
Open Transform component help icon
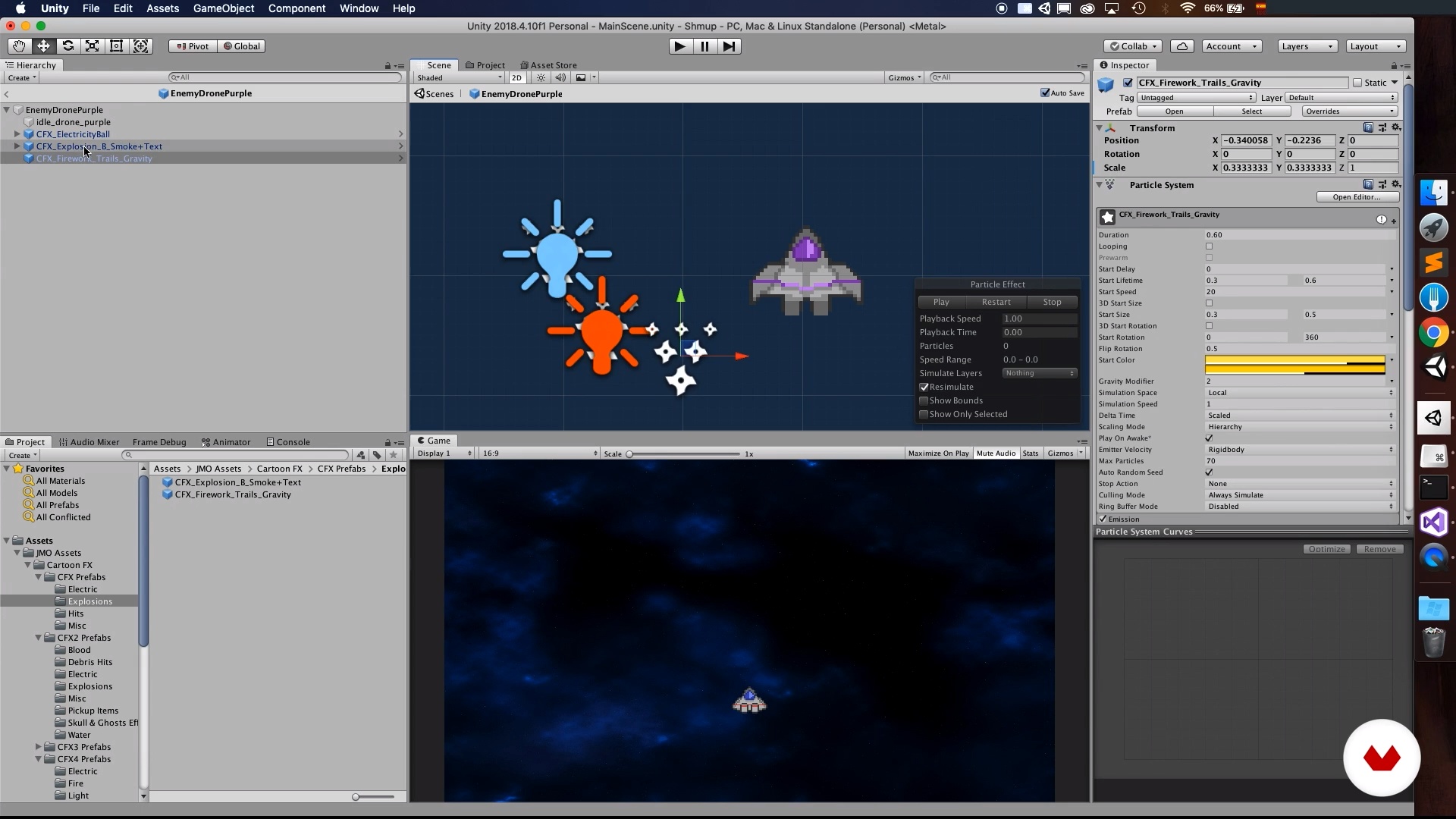[1368, 127]
